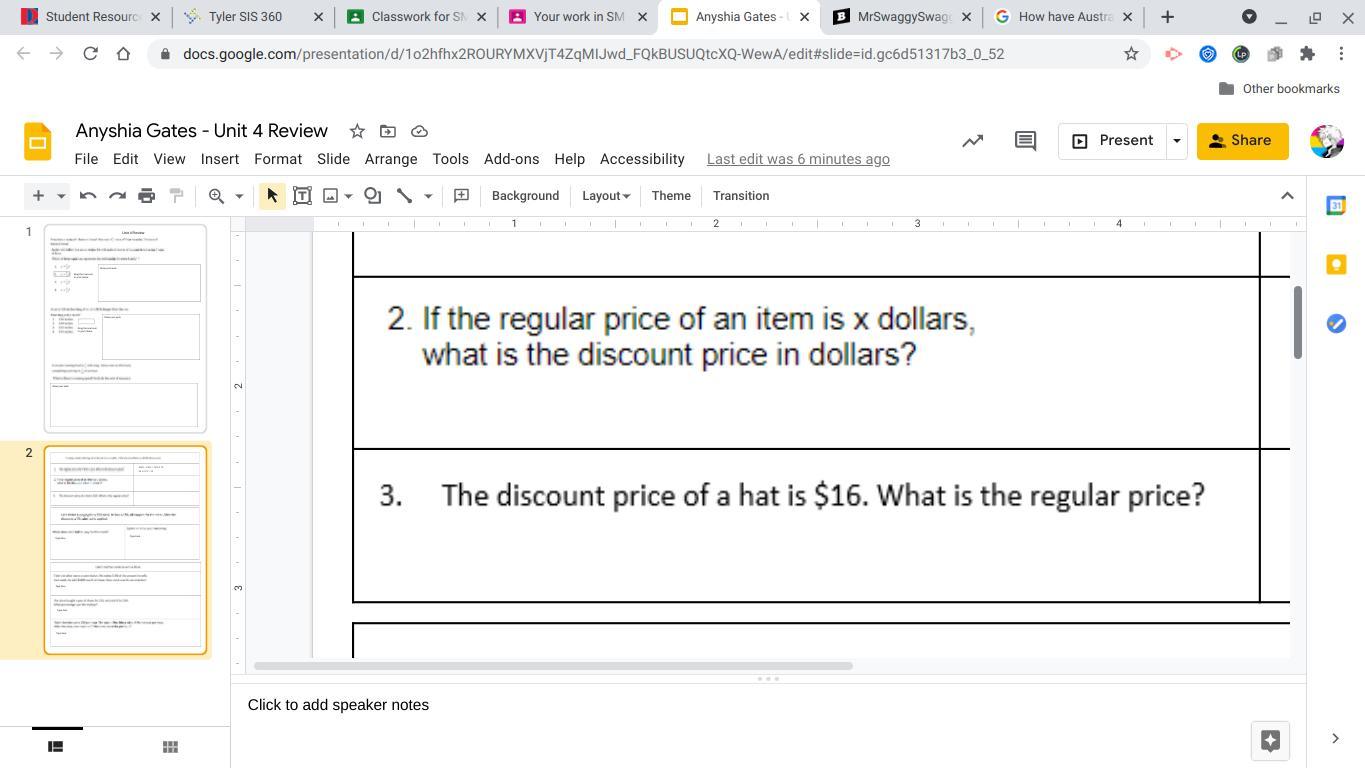Open the Insert menu
Image resolution: width=1365 pixels, height=768 pixels.
[219, 159]
